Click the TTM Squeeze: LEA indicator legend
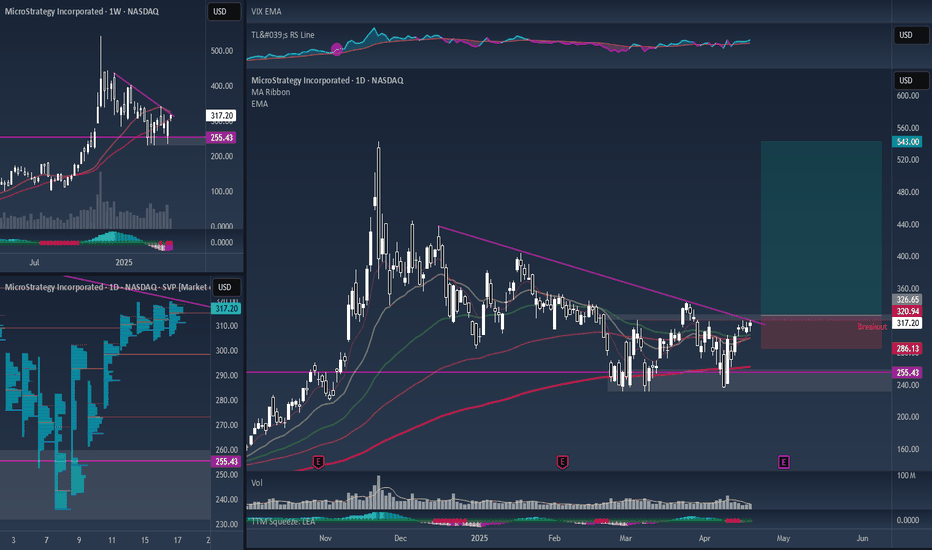Screen dimensions: 932x550 284,521
